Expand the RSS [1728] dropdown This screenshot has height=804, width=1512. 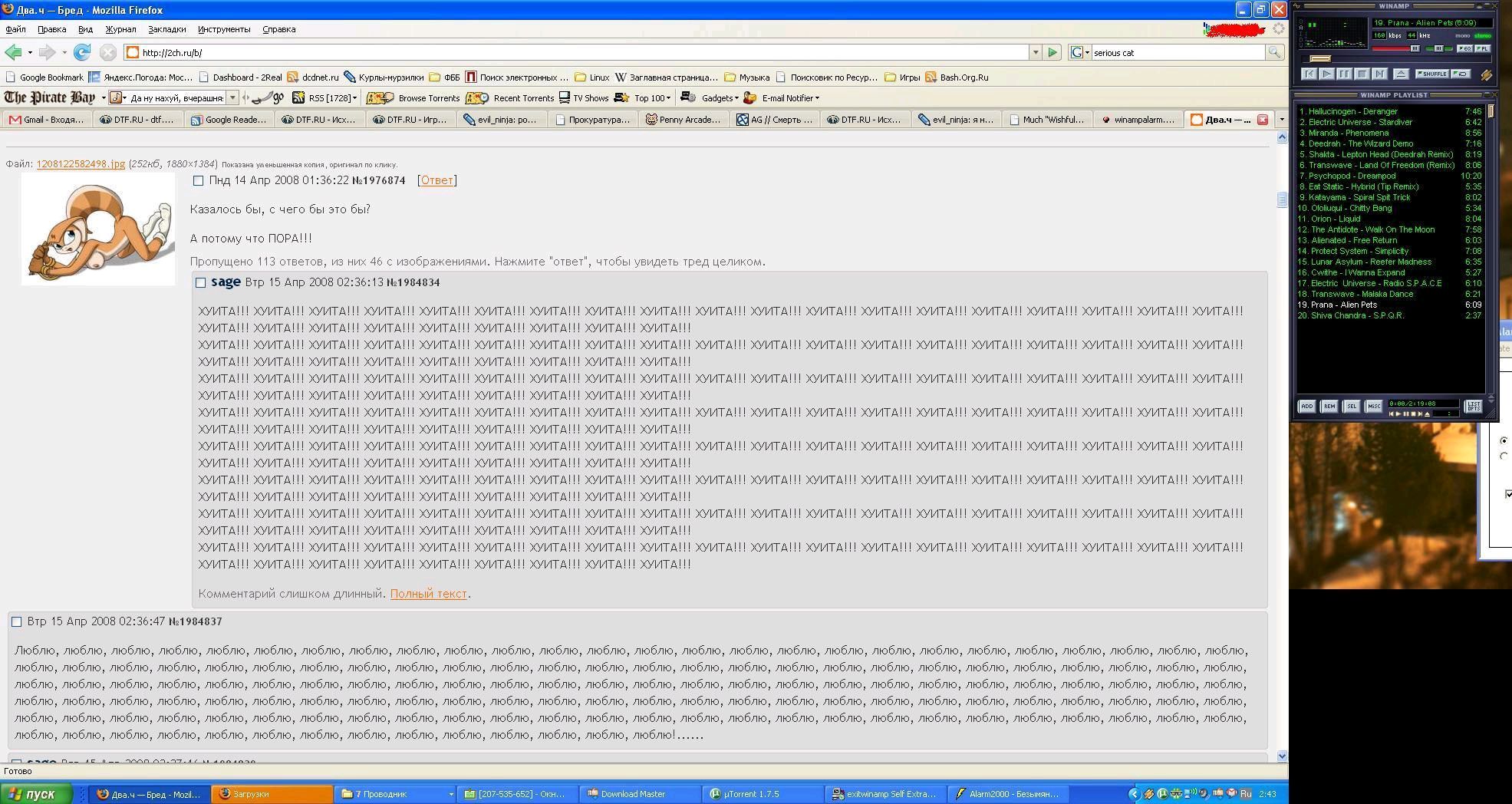point(354,98)
